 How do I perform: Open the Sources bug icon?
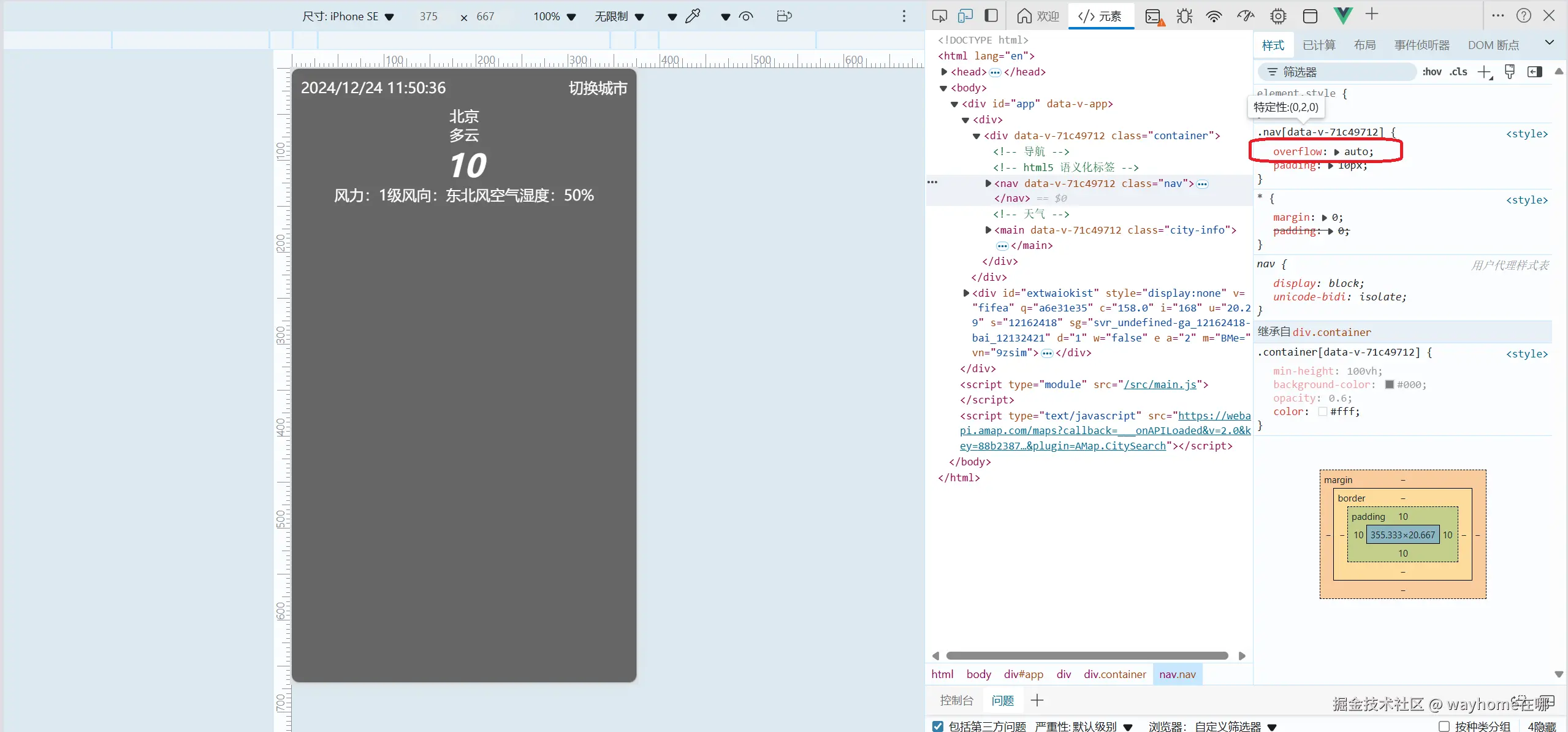(1184, 17)
